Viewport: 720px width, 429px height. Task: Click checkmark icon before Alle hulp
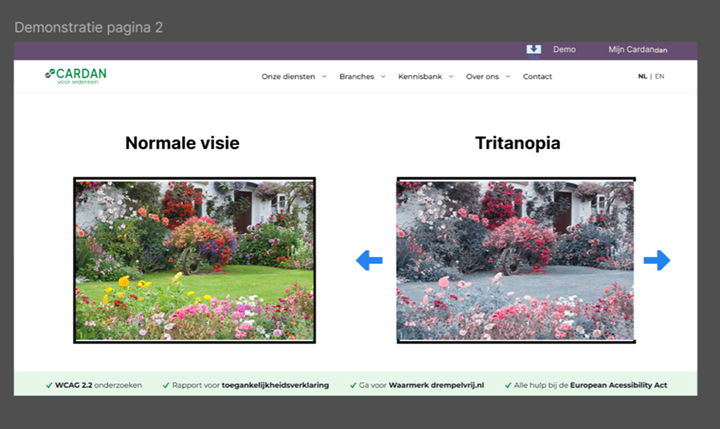click(x=511, y=385)
